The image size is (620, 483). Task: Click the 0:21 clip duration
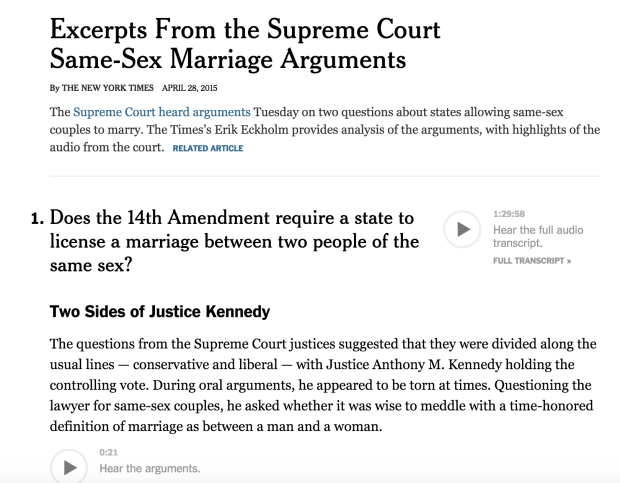point(109,454)
